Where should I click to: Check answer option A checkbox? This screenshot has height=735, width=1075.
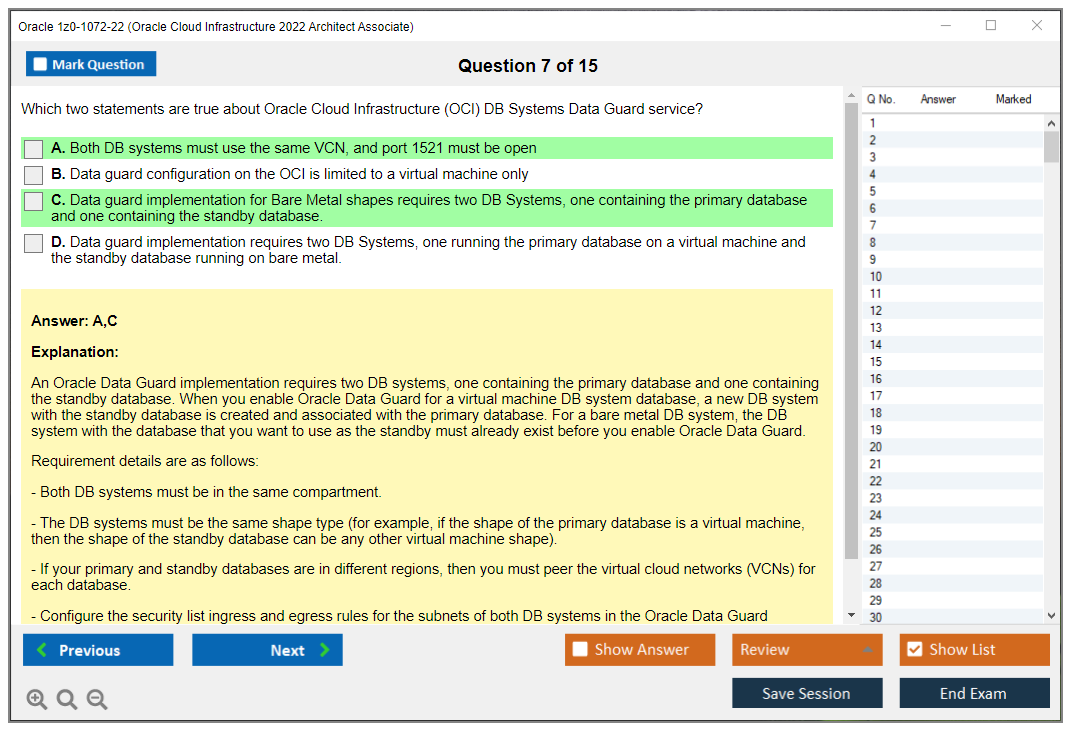[x=34, y=149]
